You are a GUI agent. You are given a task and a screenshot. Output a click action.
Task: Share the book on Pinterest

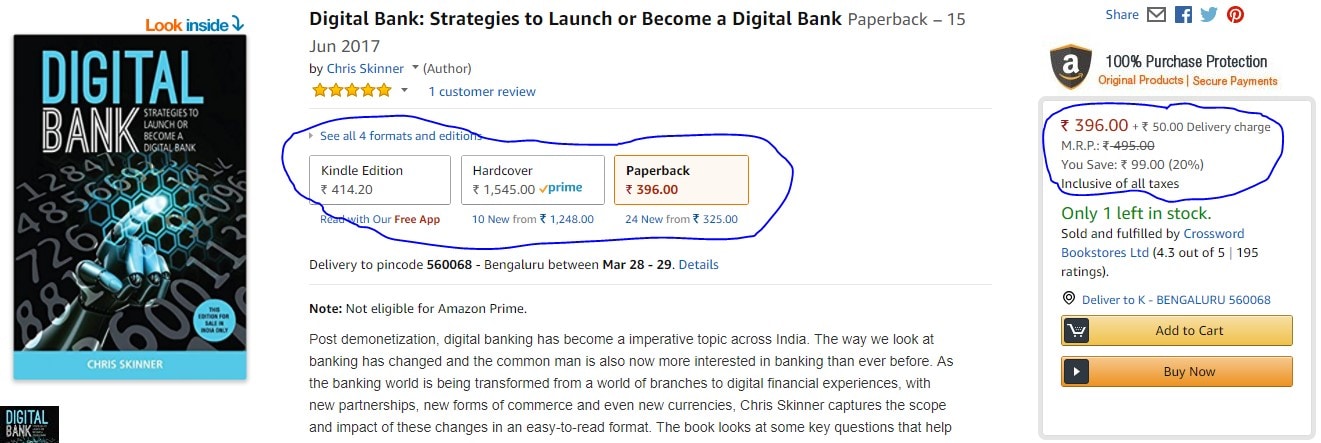[x=1235, y=14]
